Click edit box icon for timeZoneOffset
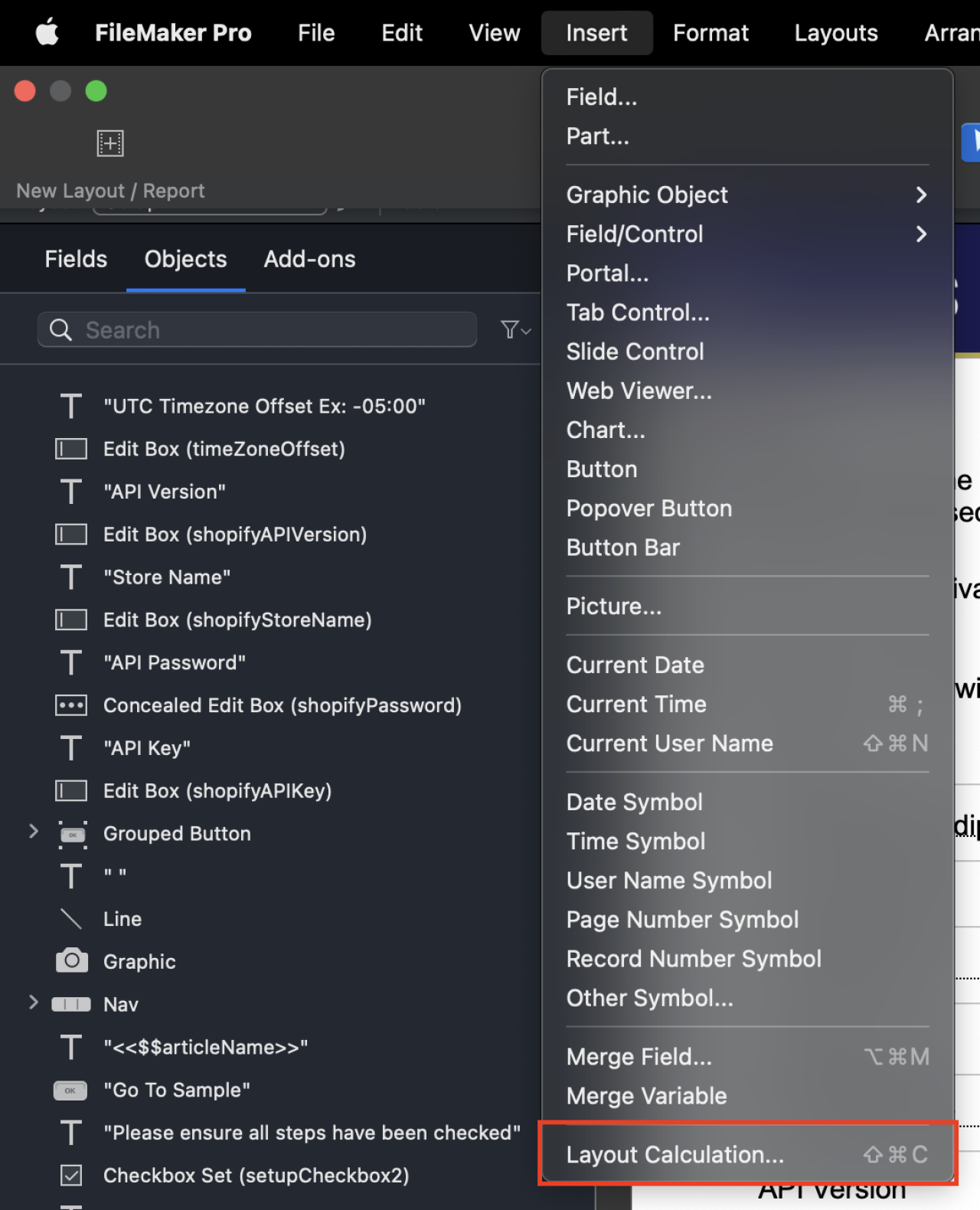Viewport: 980px width, 1210px height. [x=71, y=449]
